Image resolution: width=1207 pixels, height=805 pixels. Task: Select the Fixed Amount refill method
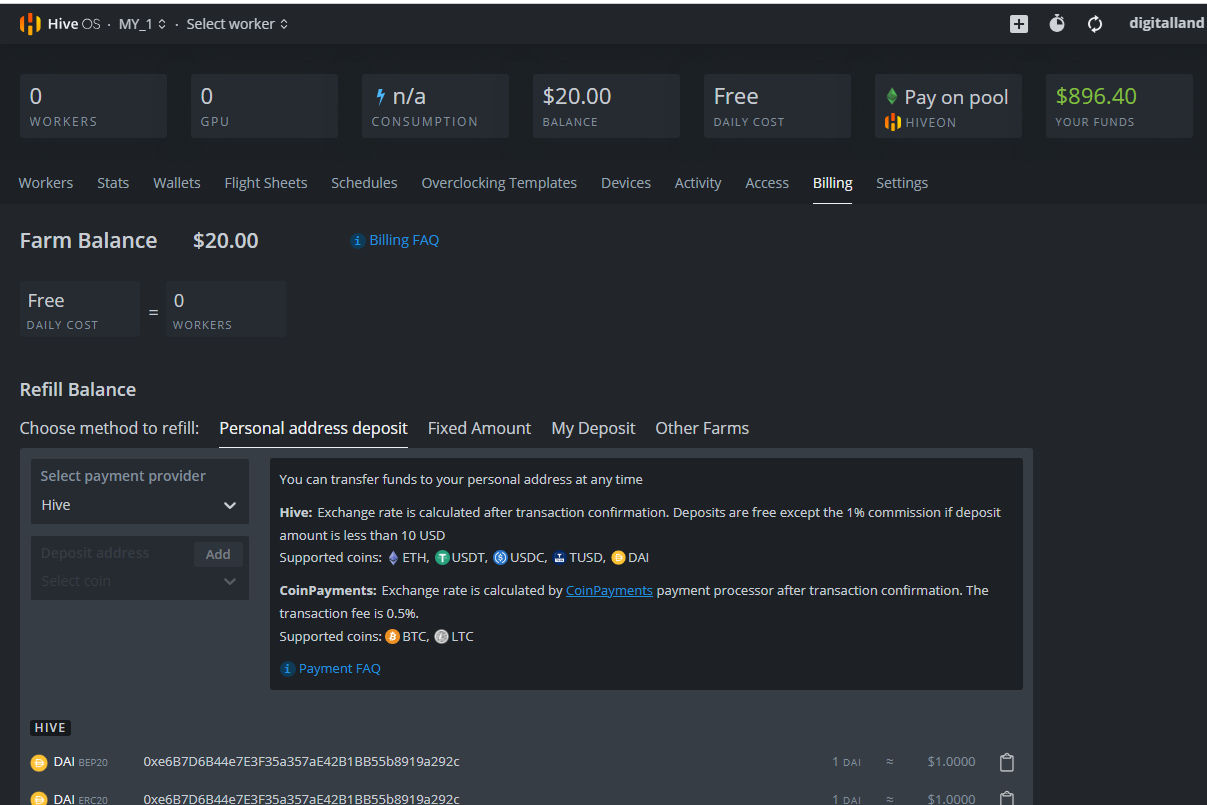click(479, 428)
